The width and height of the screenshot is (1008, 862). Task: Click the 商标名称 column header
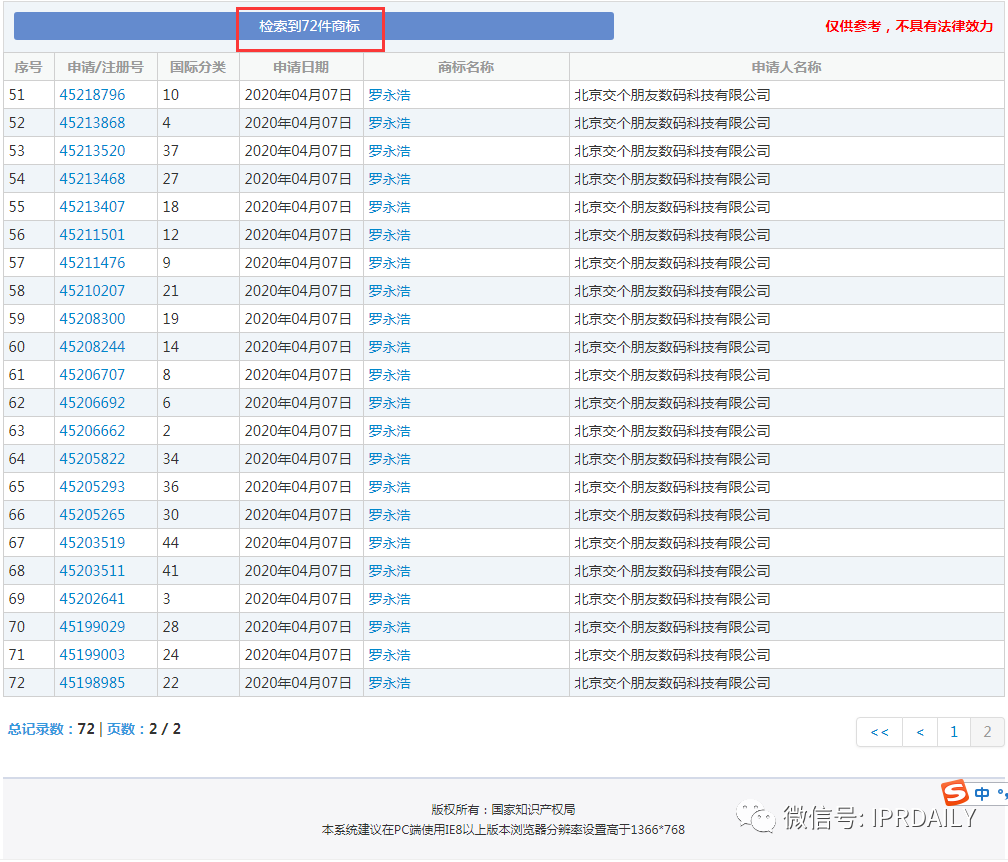pyautogui.click(x=466, y=67)
